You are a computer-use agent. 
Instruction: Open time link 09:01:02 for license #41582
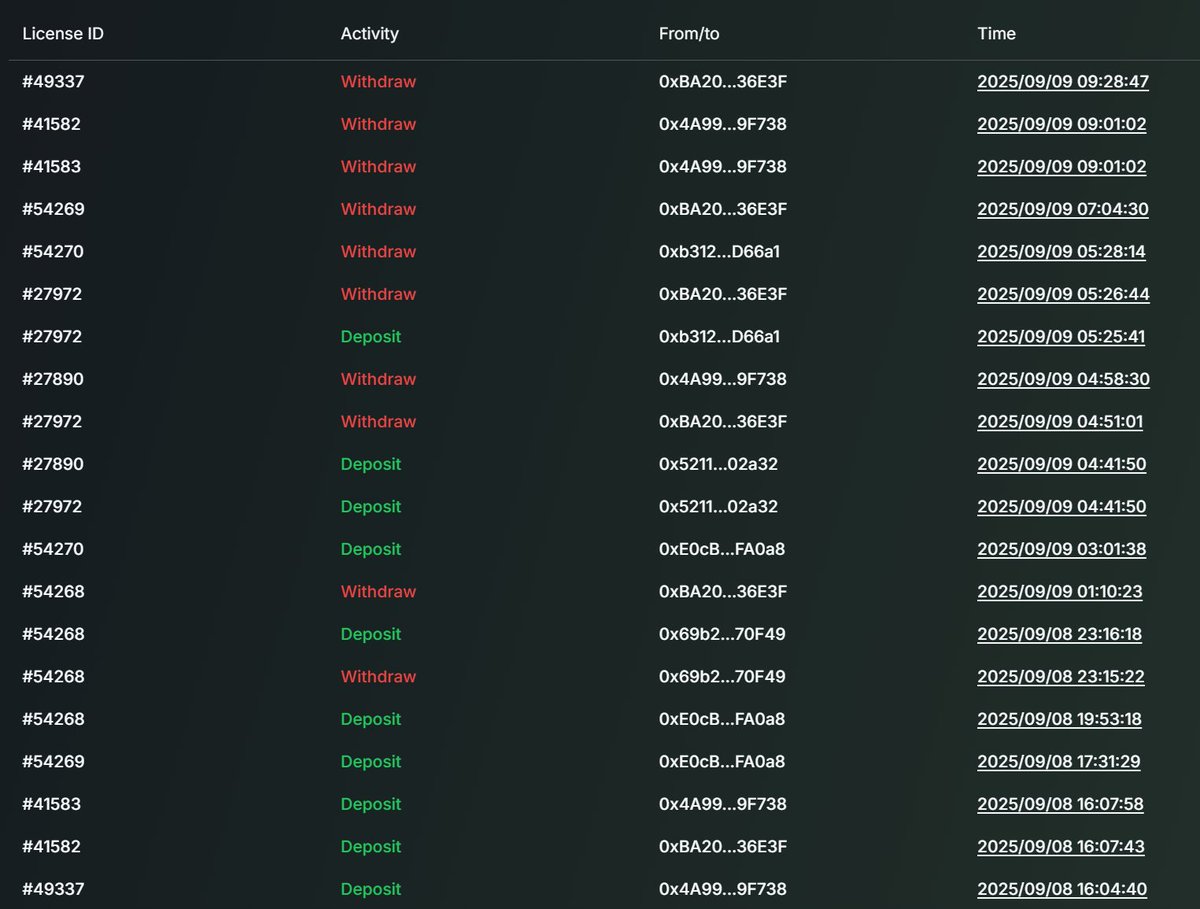[1062, 124]
